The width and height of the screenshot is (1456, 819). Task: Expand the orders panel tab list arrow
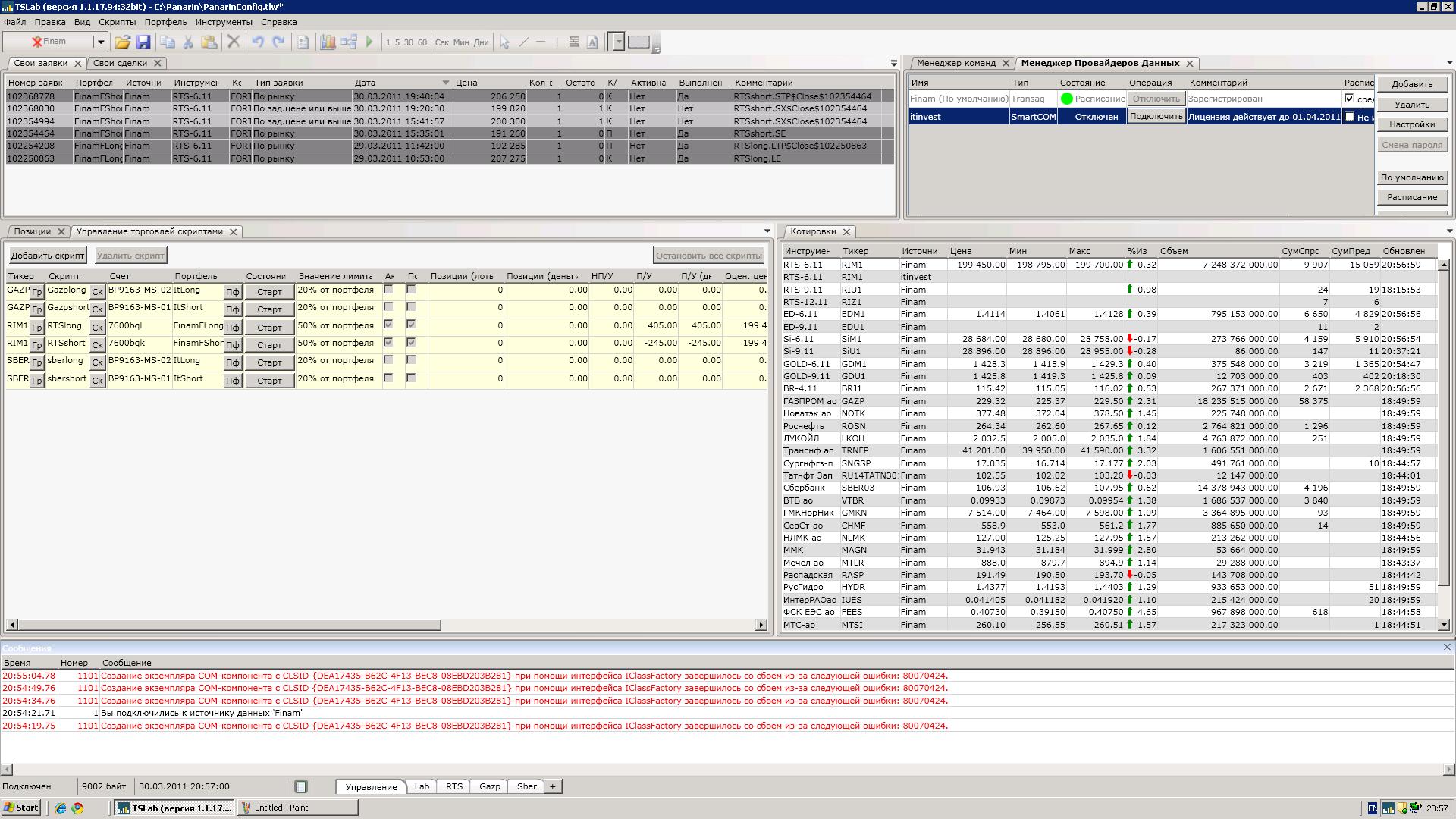coord(893,64)
